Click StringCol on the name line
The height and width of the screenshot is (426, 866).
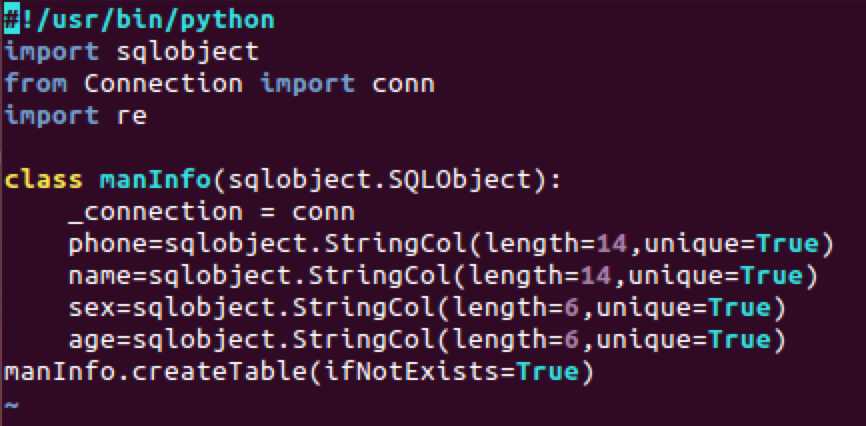[378, 276]
